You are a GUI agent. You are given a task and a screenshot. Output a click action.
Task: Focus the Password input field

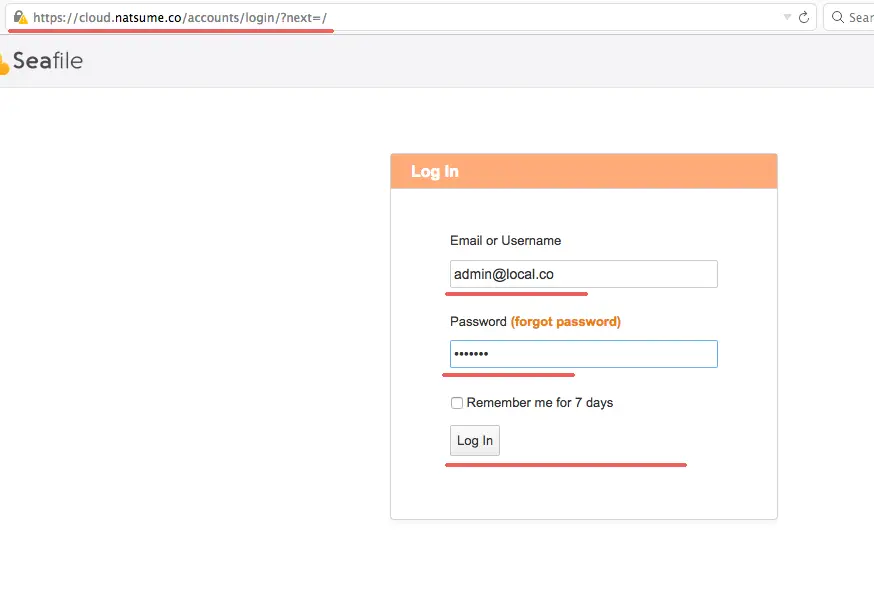[x=584, y=354]
